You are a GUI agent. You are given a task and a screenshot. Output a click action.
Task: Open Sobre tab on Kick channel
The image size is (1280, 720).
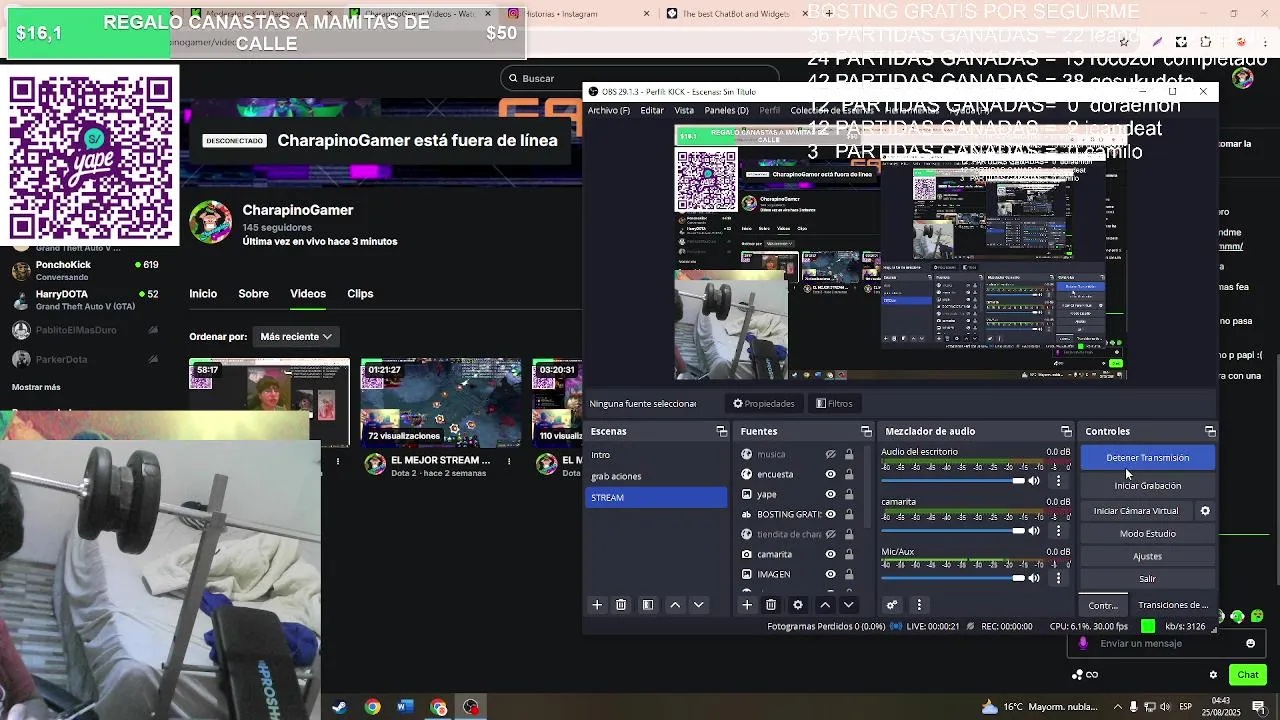253,294
